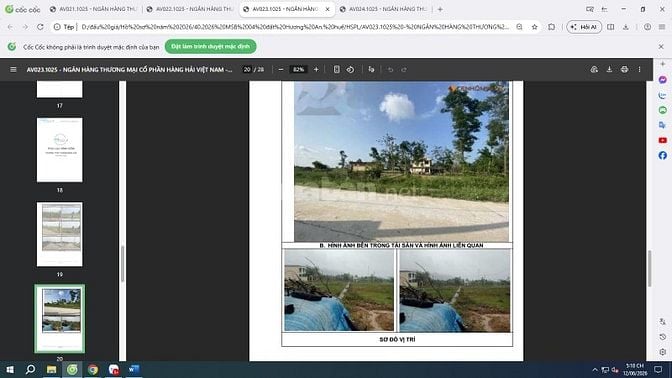Viewport: 672px width, 378px height.
Task: Open the PDF more options menu
Action: (639, 69)
